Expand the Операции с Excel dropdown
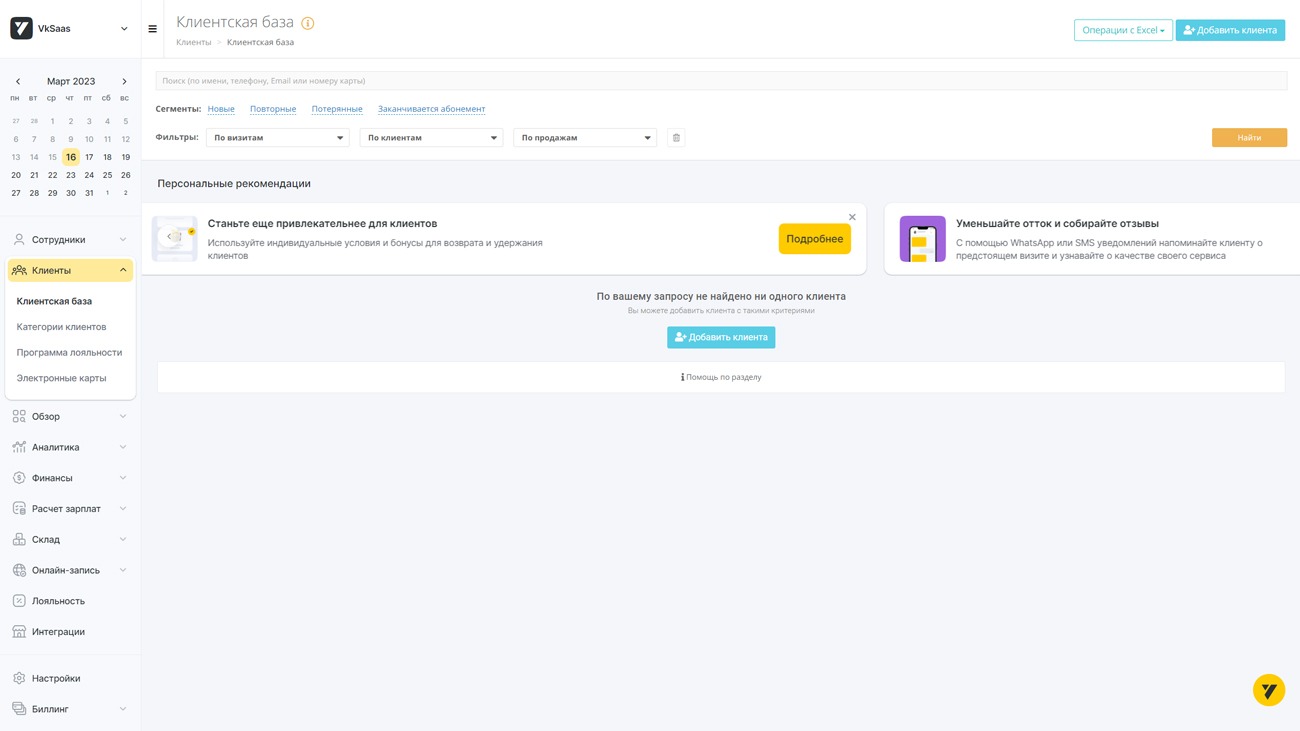 (1122, 30)
